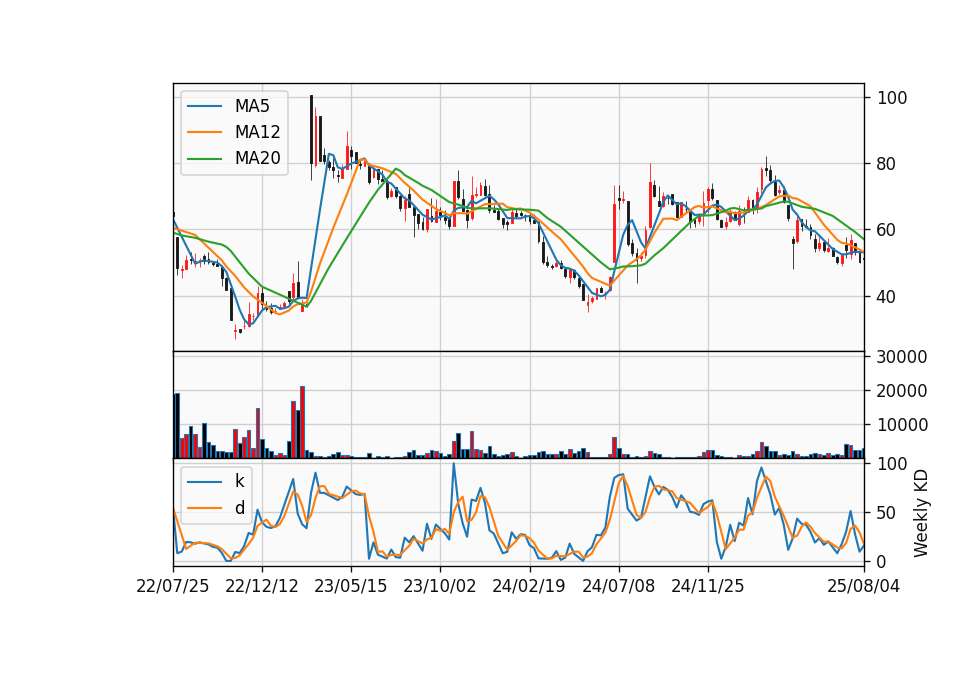Click the date label 23/10/02
The image size is (960, 690).
click(440, 586)
